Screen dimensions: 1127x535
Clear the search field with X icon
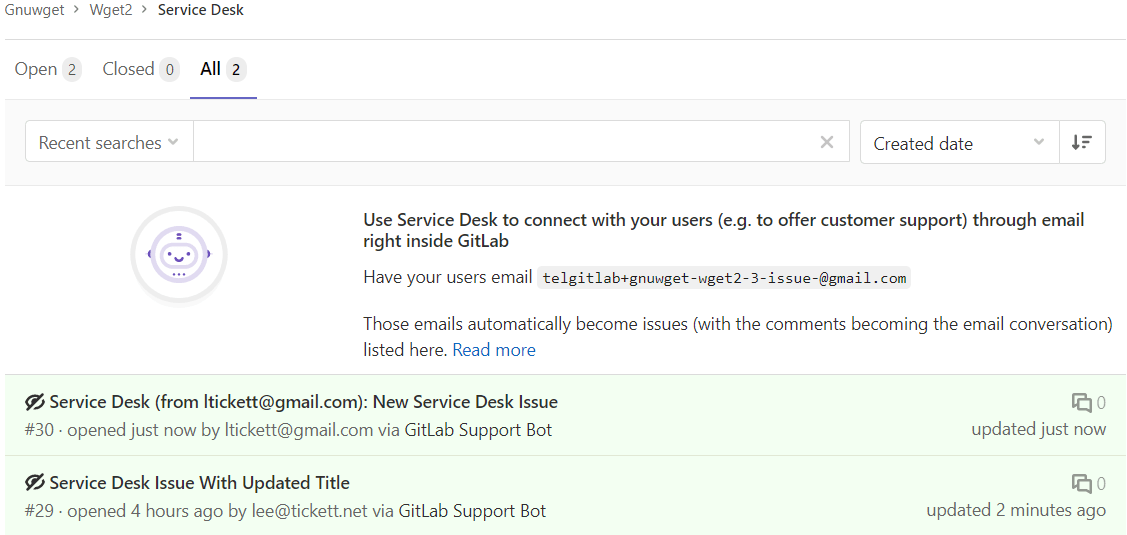[x=826, y=142]
